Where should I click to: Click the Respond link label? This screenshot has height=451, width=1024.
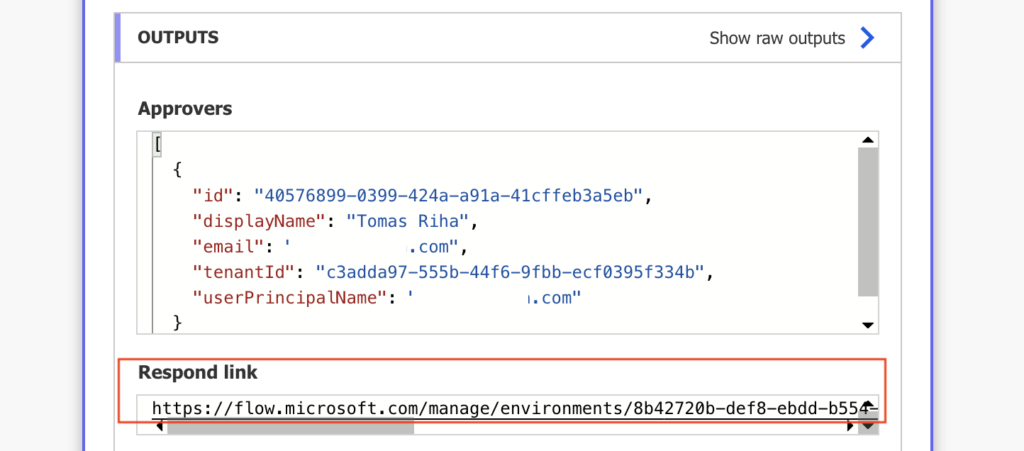(198, 373)
